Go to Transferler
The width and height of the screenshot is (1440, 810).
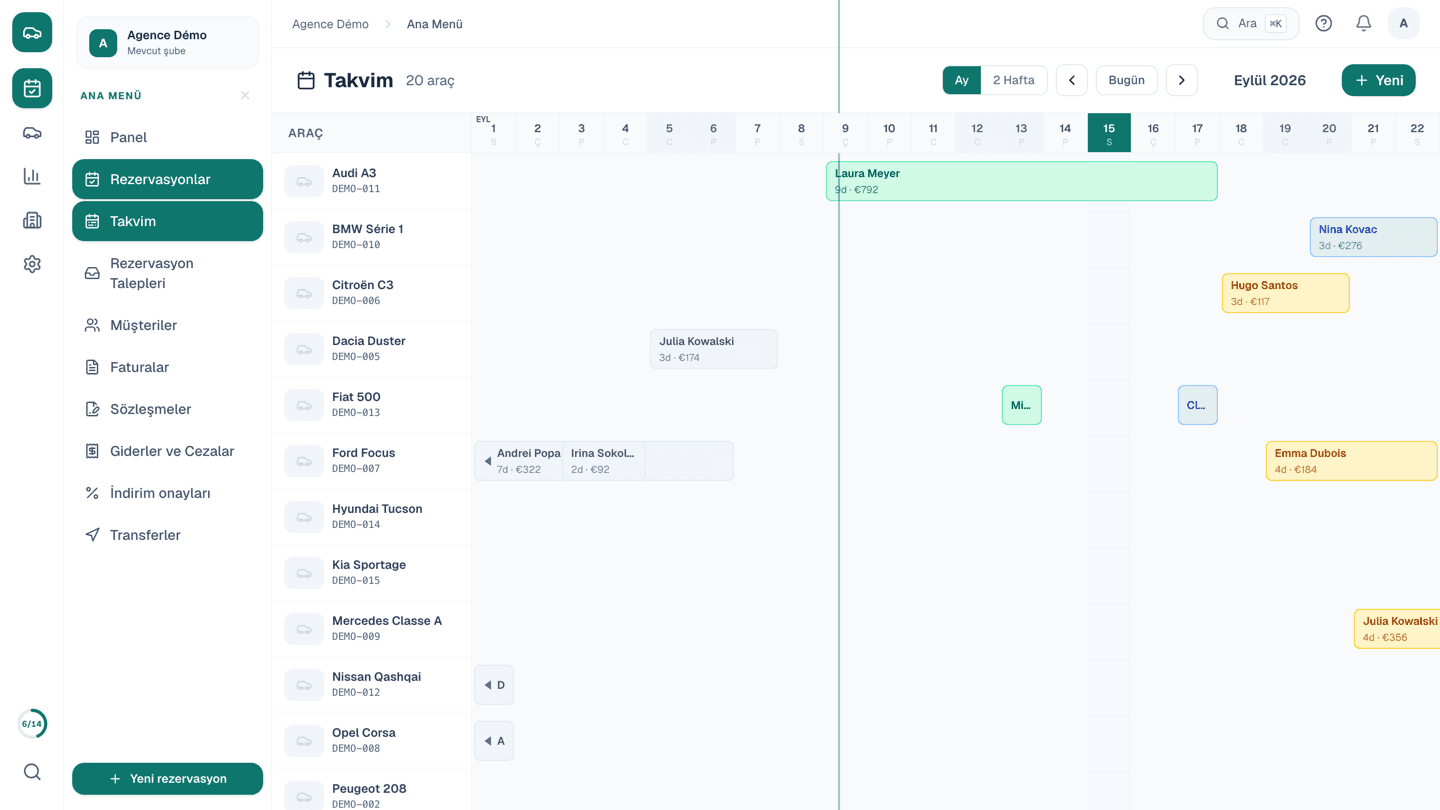pos(167,535)
